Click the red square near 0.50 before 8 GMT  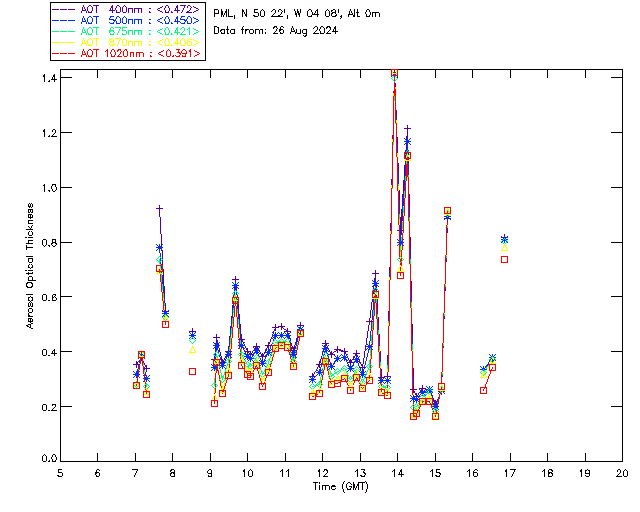click(x=165, y=324)
